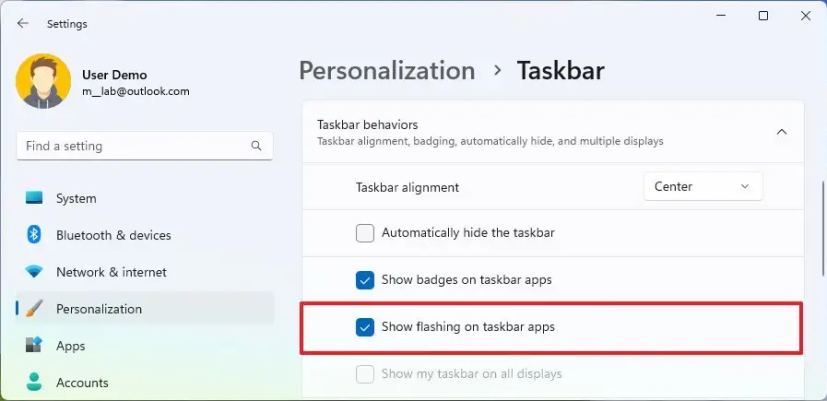Click the Find a setting search box
Screen dimensions: 827x401
(x=145, y=146)
